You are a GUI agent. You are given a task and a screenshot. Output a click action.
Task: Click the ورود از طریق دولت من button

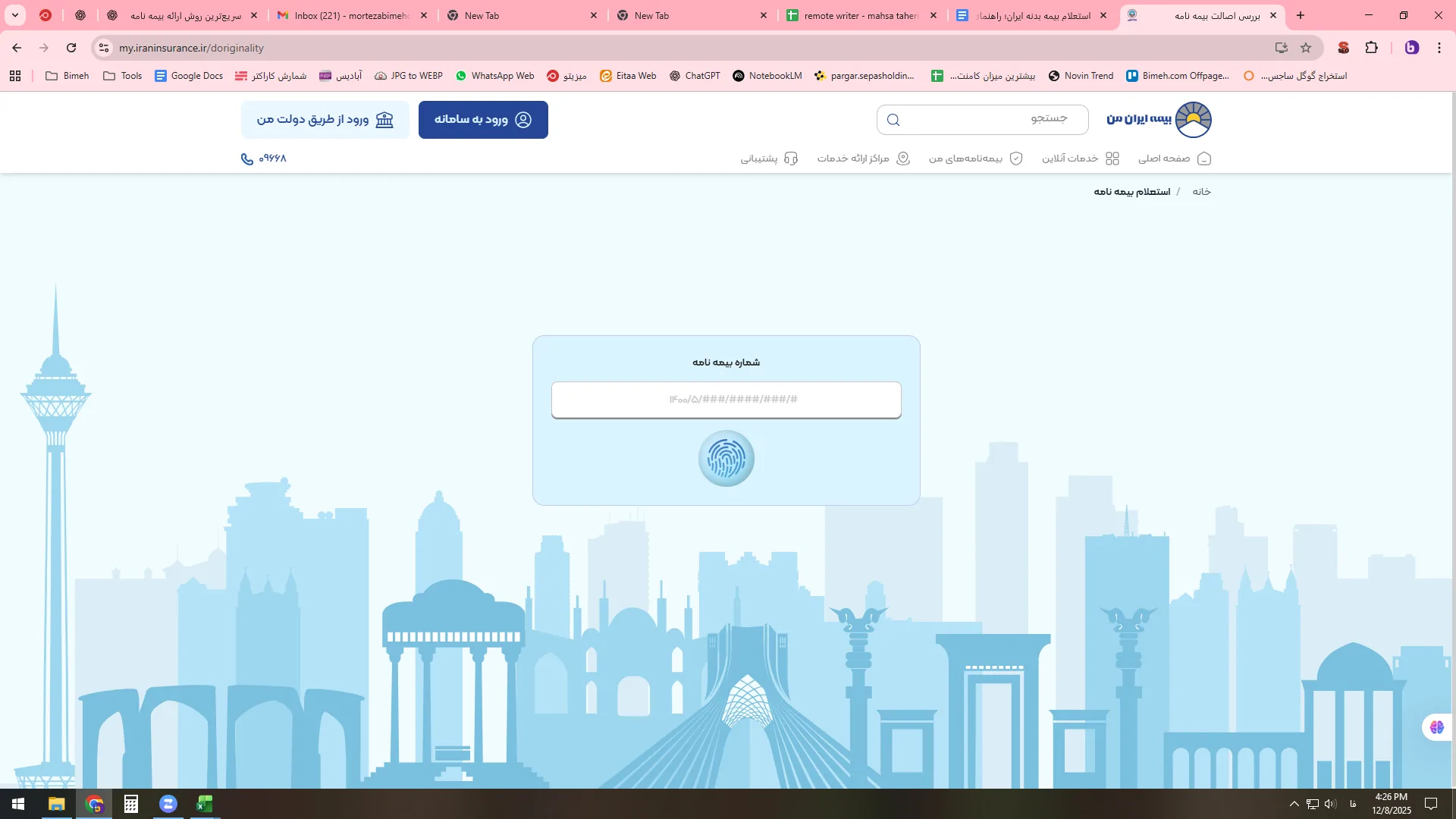(x=325, y=120)
